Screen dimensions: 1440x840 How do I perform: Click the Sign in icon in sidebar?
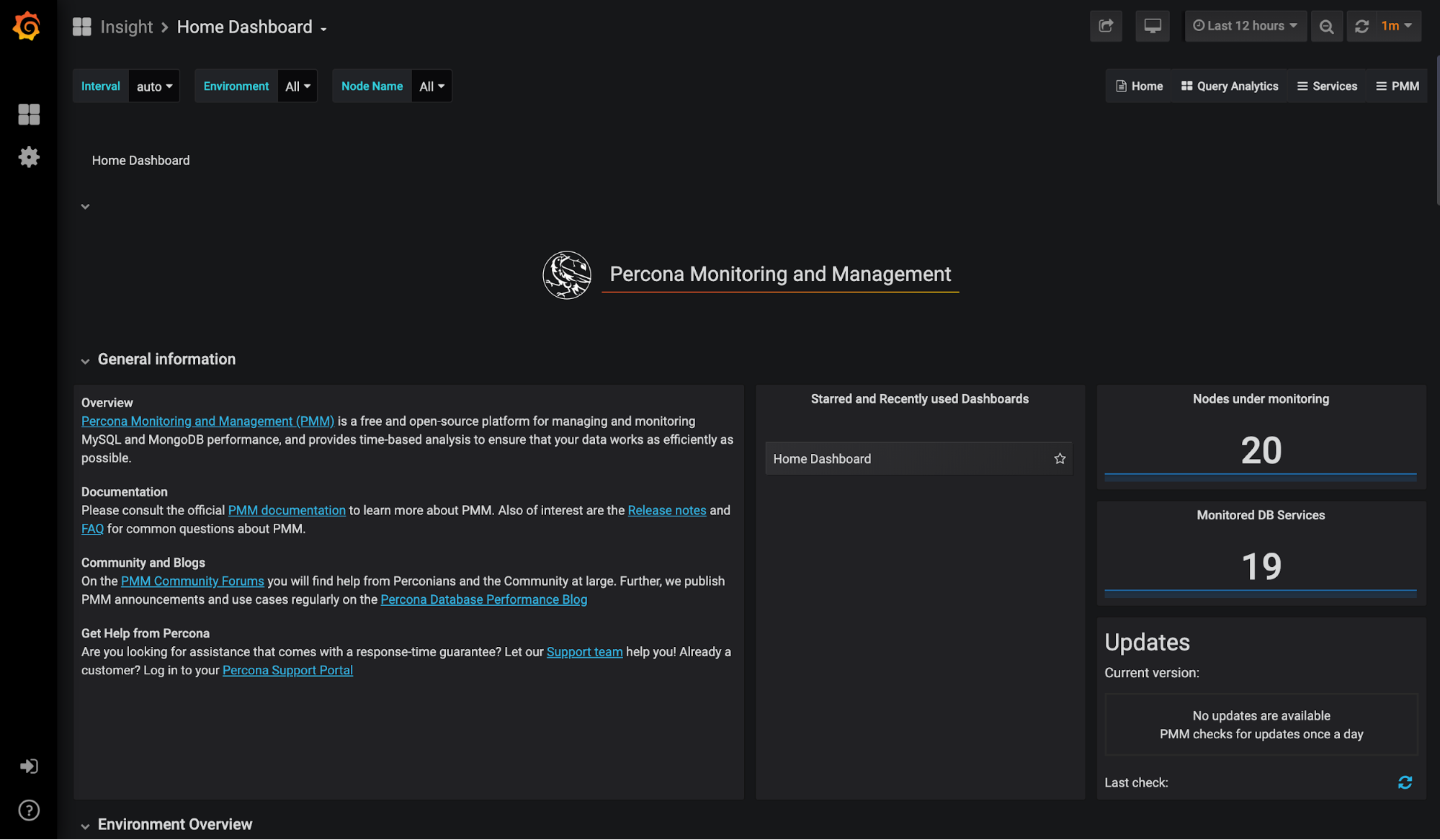(29, 766)
